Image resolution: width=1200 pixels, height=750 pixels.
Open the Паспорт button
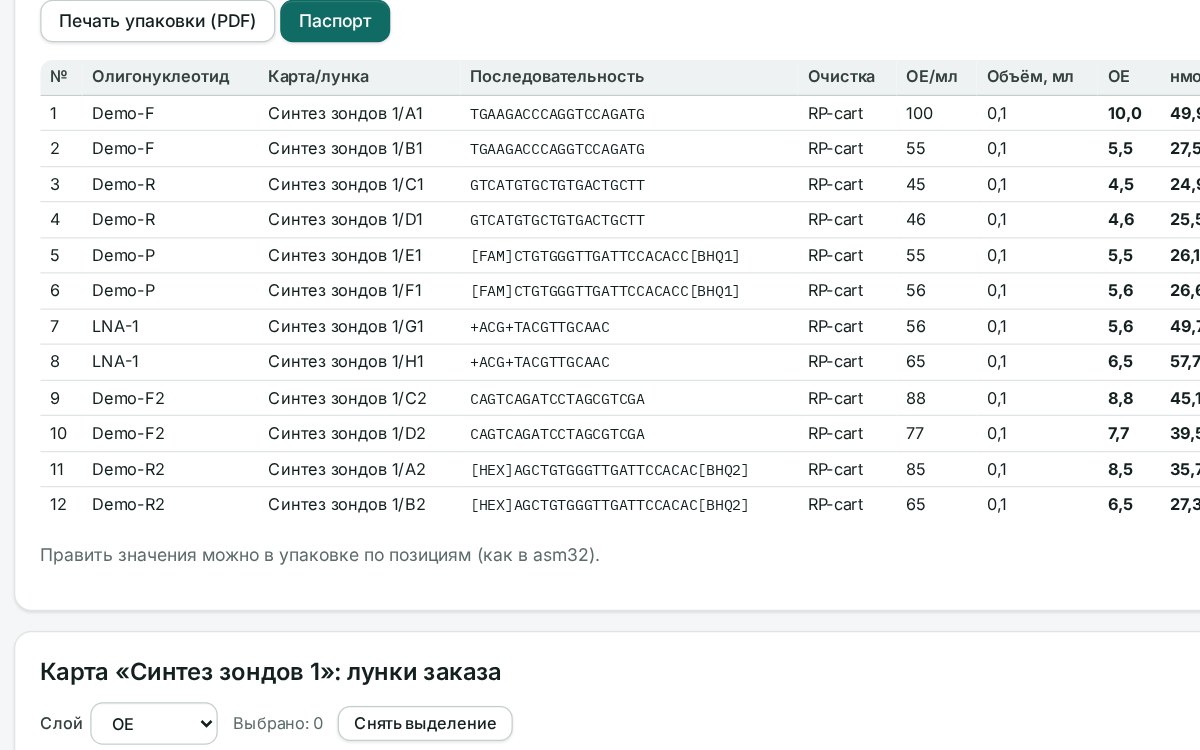[x=335, y=21]
